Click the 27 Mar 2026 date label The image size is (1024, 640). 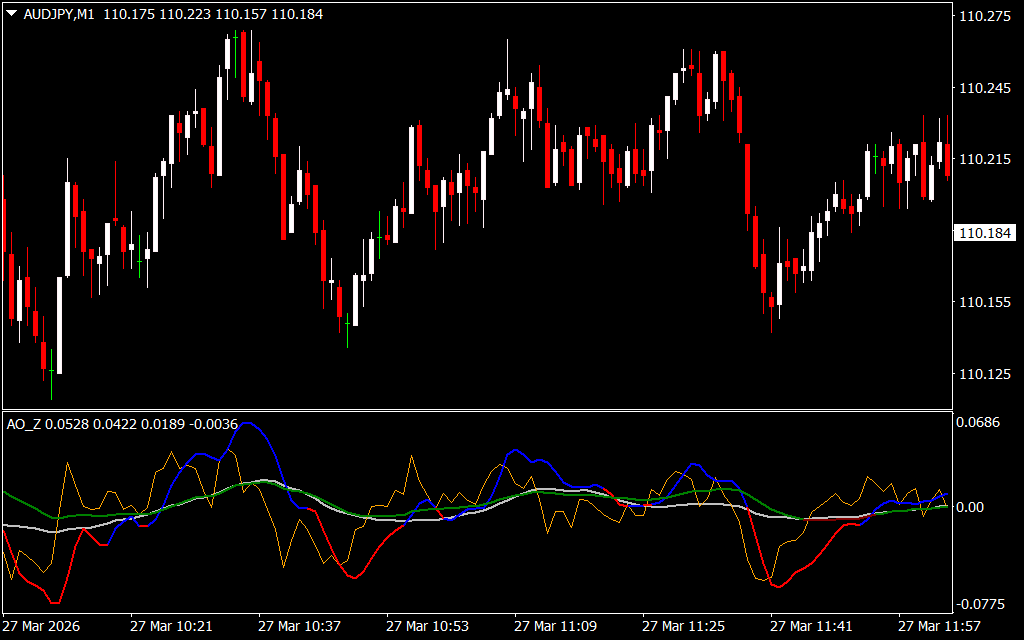[42, 626]
